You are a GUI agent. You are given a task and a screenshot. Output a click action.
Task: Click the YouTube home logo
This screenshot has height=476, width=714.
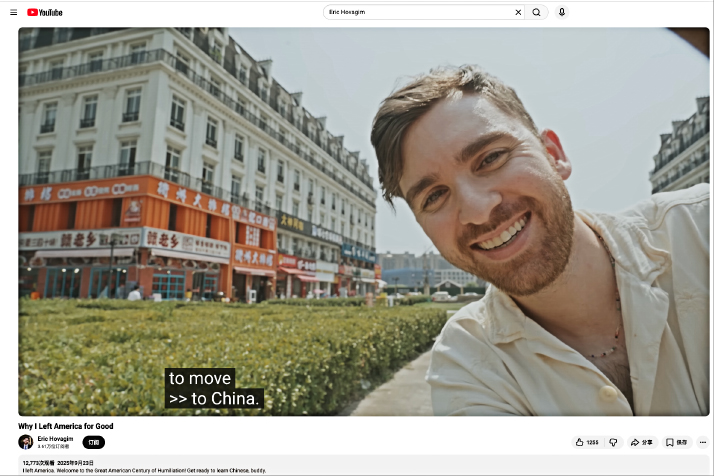[x=45, y=12]
